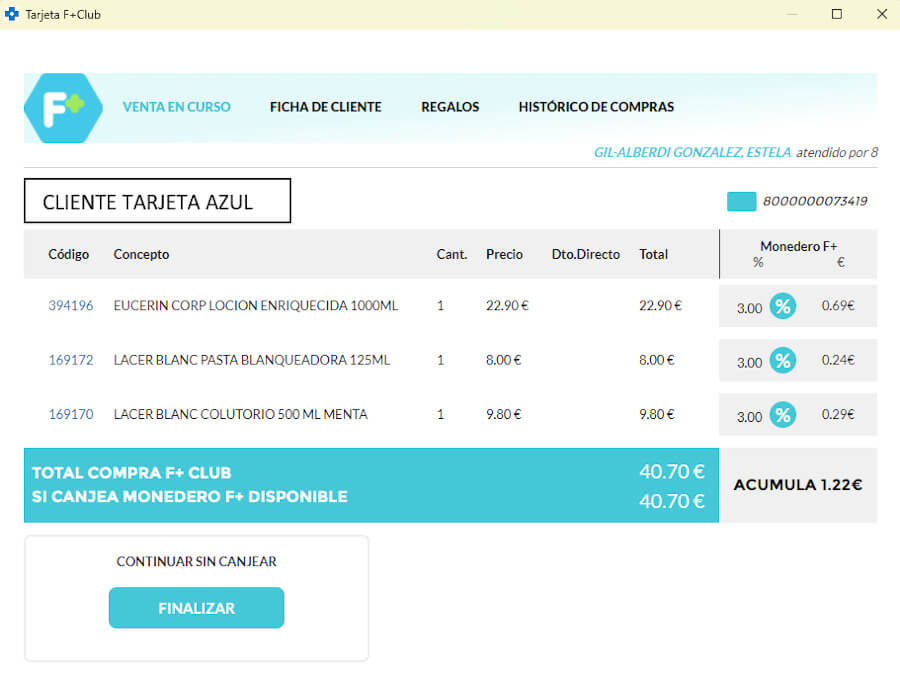900x675 pixels.
Task: Click the 0.29€ monedero amount
Action: click(838, 414)
